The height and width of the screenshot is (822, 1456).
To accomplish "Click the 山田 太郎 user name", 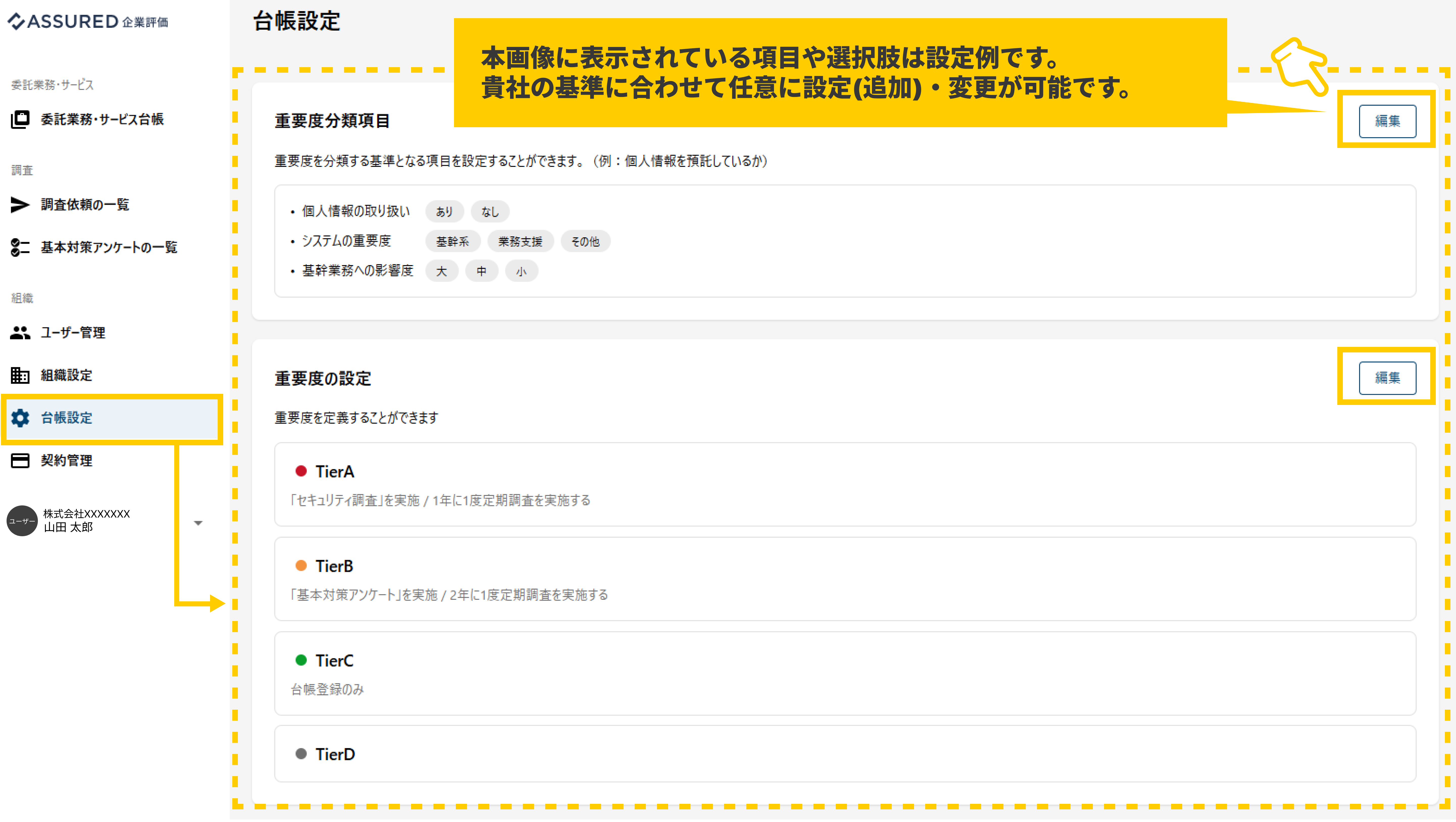I will [x=68, y=528].
